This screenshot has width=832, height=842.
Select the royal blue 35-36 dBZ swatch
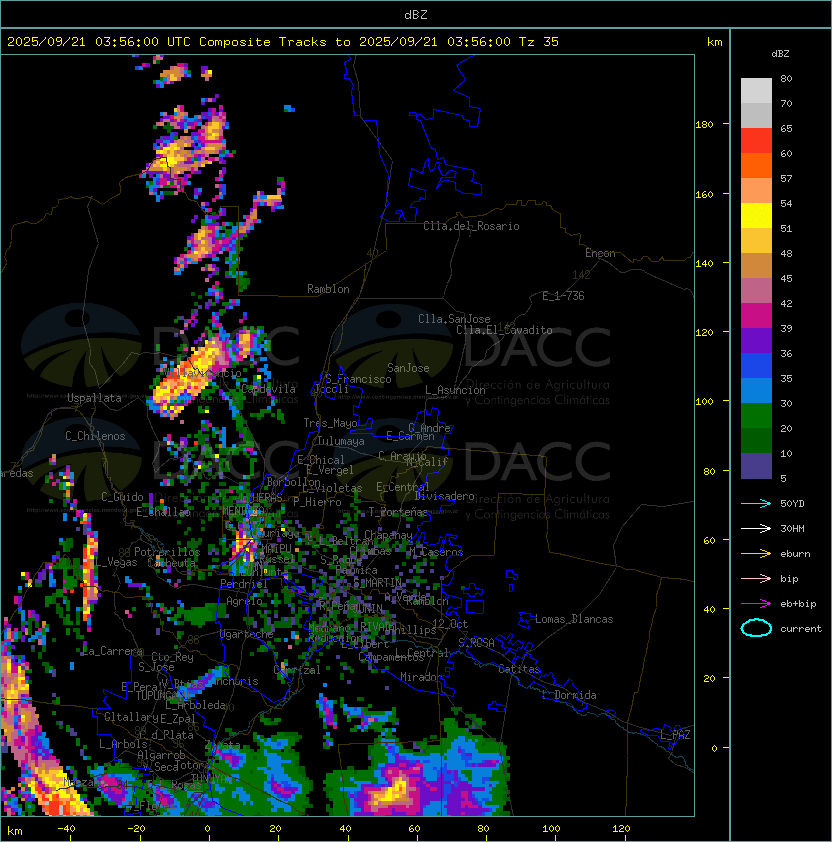click(x=756, y=366)
